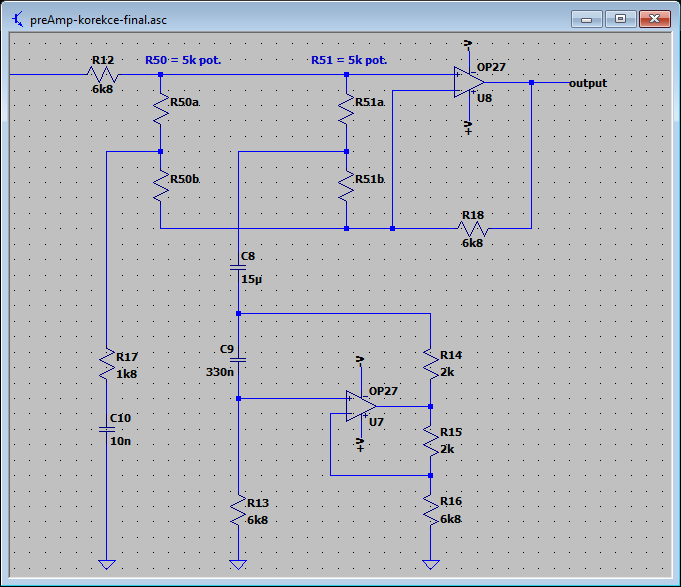This screenshot has height=587, width=681.
Task: Maximize the preAmp-korekce-final.asc window
Action: tap(620, 19)
